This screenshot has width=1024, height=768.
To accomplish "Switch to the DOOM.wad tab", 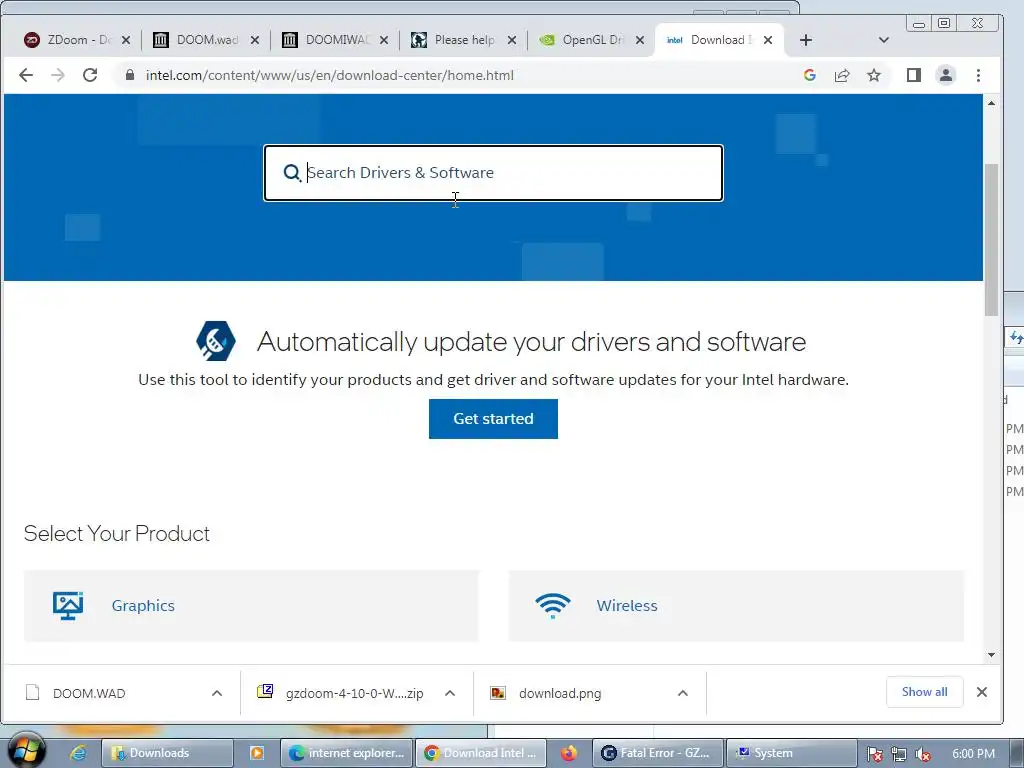I will [x=205, y=40].
